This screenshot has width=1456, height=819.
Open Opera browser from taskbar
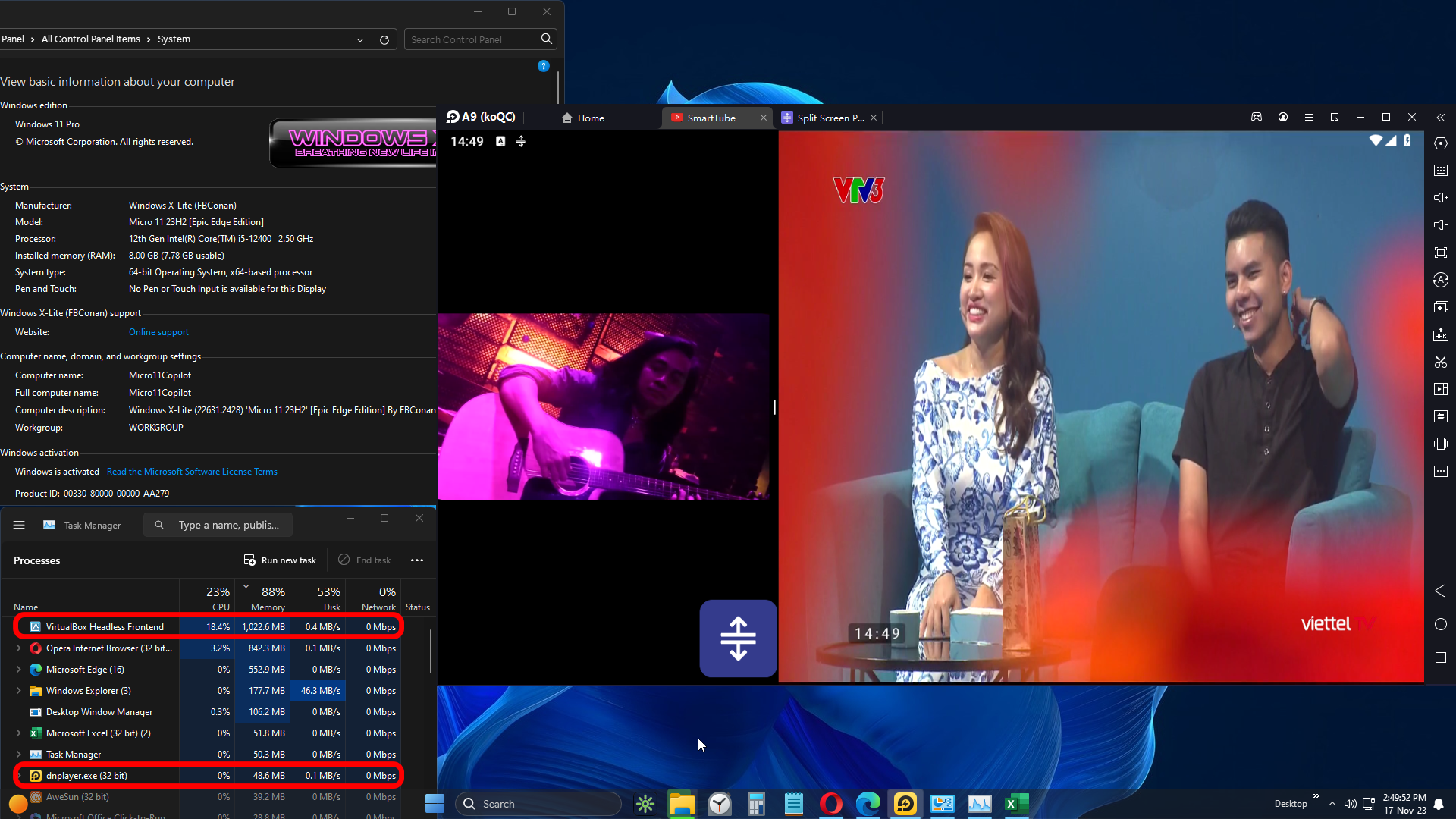click(831, 804)
